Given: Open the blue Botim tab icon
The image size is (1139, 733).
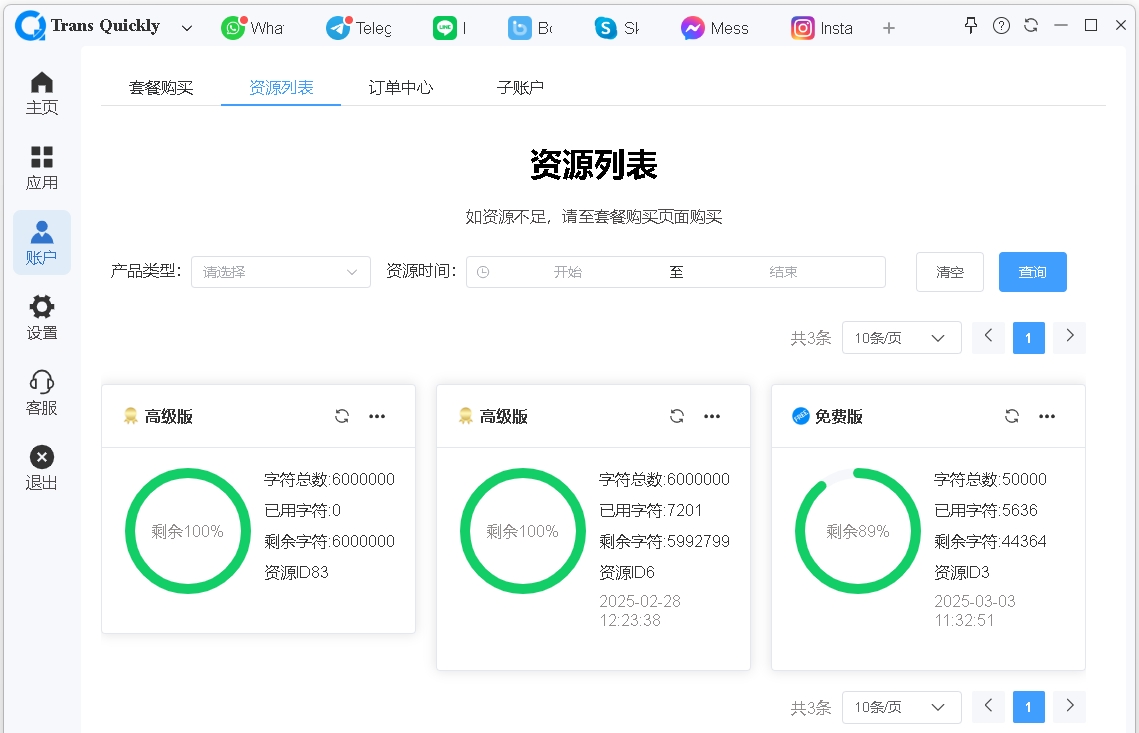Looking at the screenshot, I should (519, 28).
